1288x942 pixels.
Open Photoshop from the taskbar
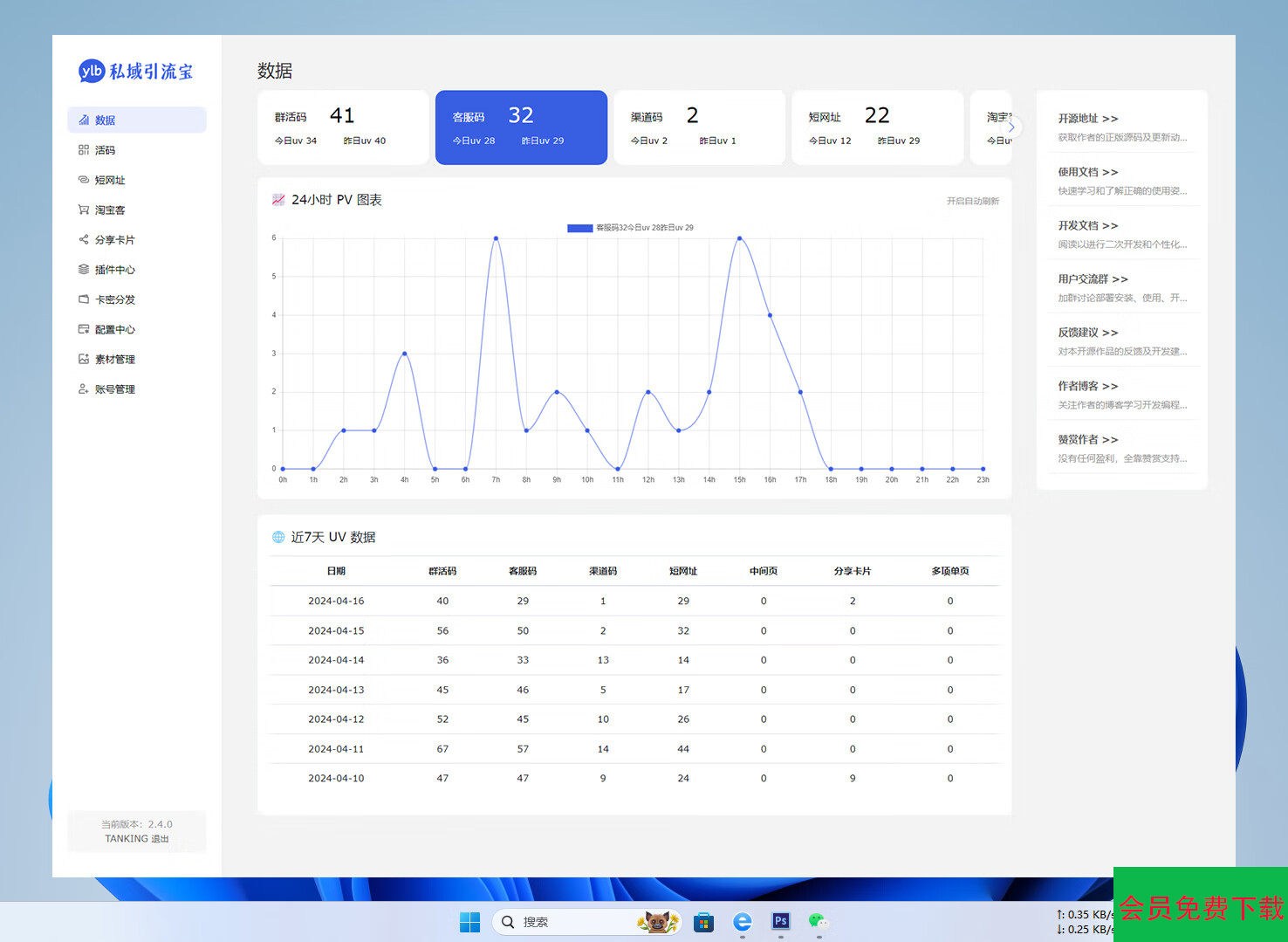point(780,921)
